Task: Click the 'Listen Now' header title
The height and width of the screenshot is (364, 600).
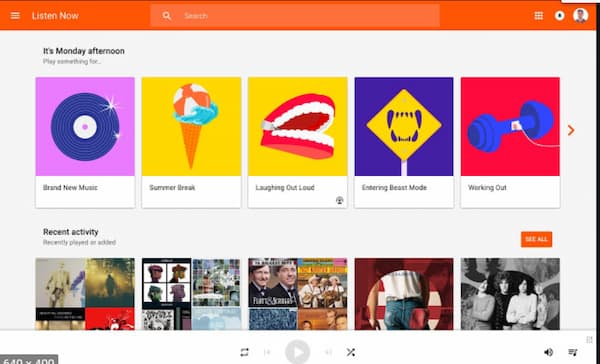Action: tap(55, 16)
